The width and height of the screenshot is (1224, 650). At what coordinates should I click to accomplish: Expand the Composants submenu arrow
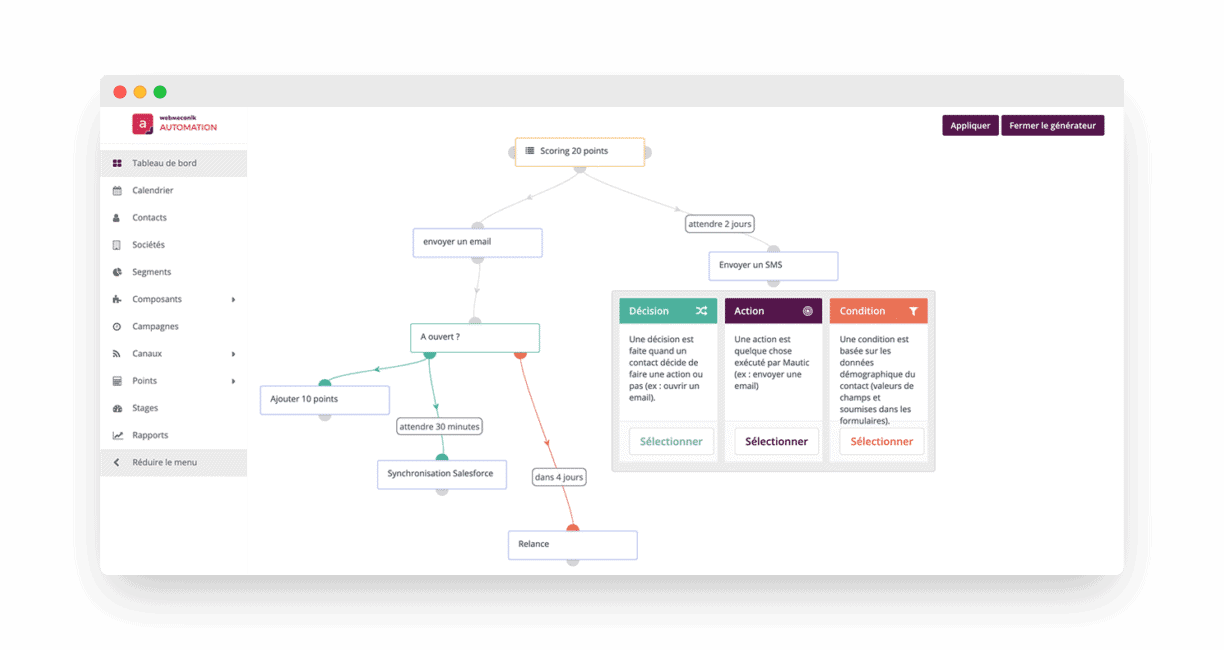pyautogui.click(x=233, y=299)
